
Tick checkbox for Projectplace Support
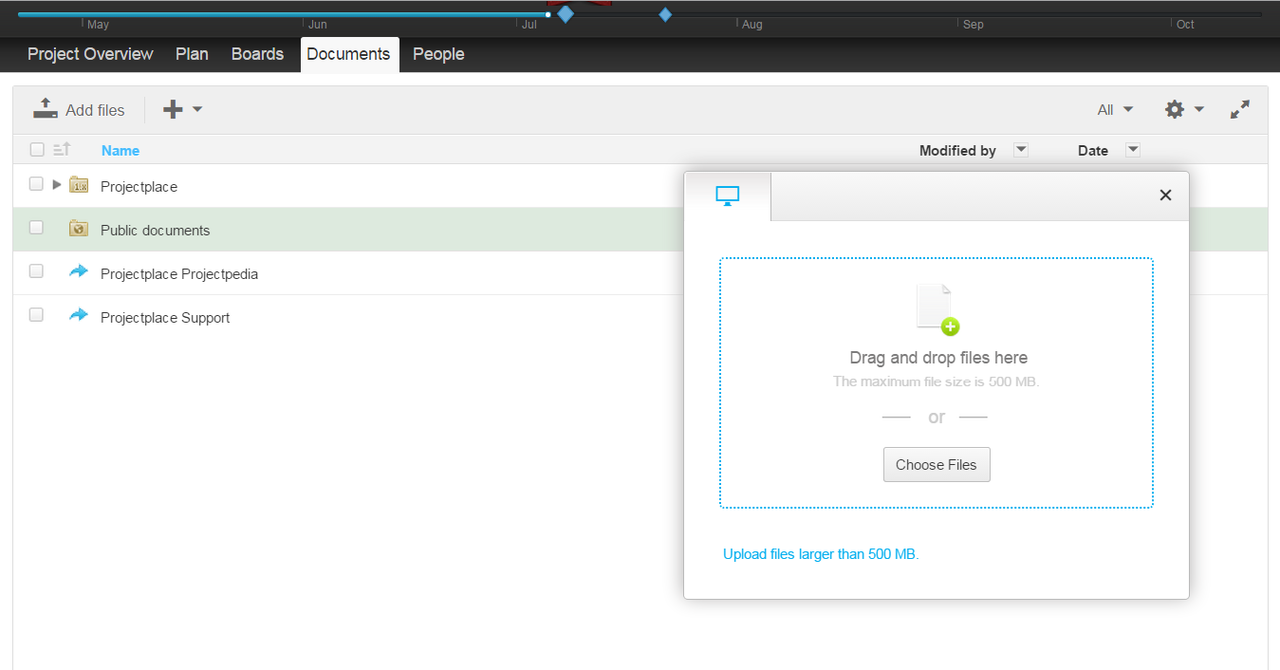coord(37,315)
